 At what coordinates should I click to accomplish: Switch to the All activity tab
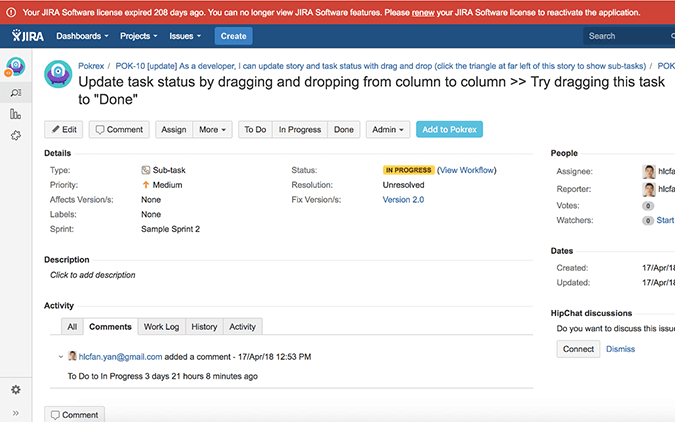click(72, 327)
